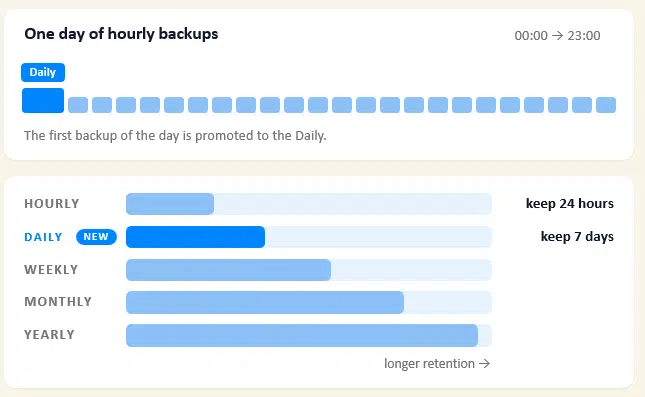Image resolution: width=645 pixels, height=397 pixels.
Task: Click the YEARLY retention bar
Action: pyautogui.click(x=309, y=335)
